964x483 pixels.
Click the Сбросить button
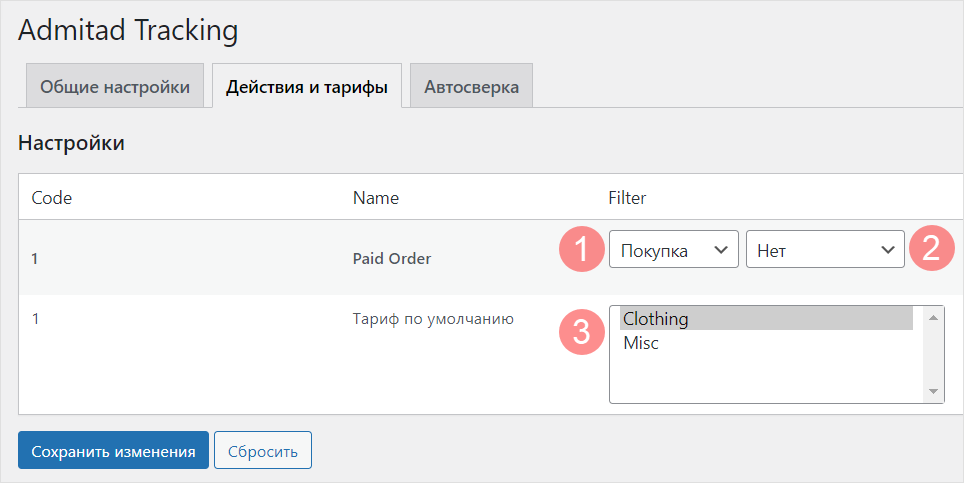tap(263, 451)
